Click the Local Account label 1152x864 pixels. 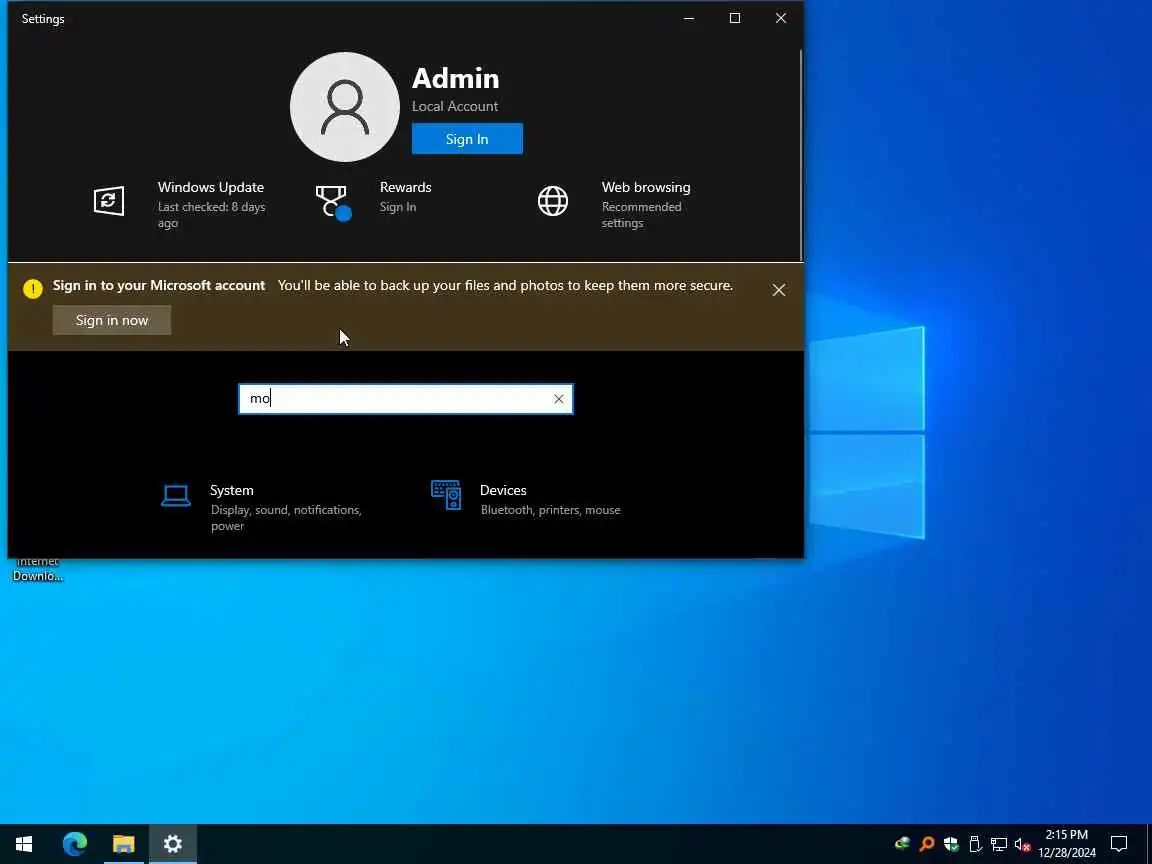[x=455, y=107]
